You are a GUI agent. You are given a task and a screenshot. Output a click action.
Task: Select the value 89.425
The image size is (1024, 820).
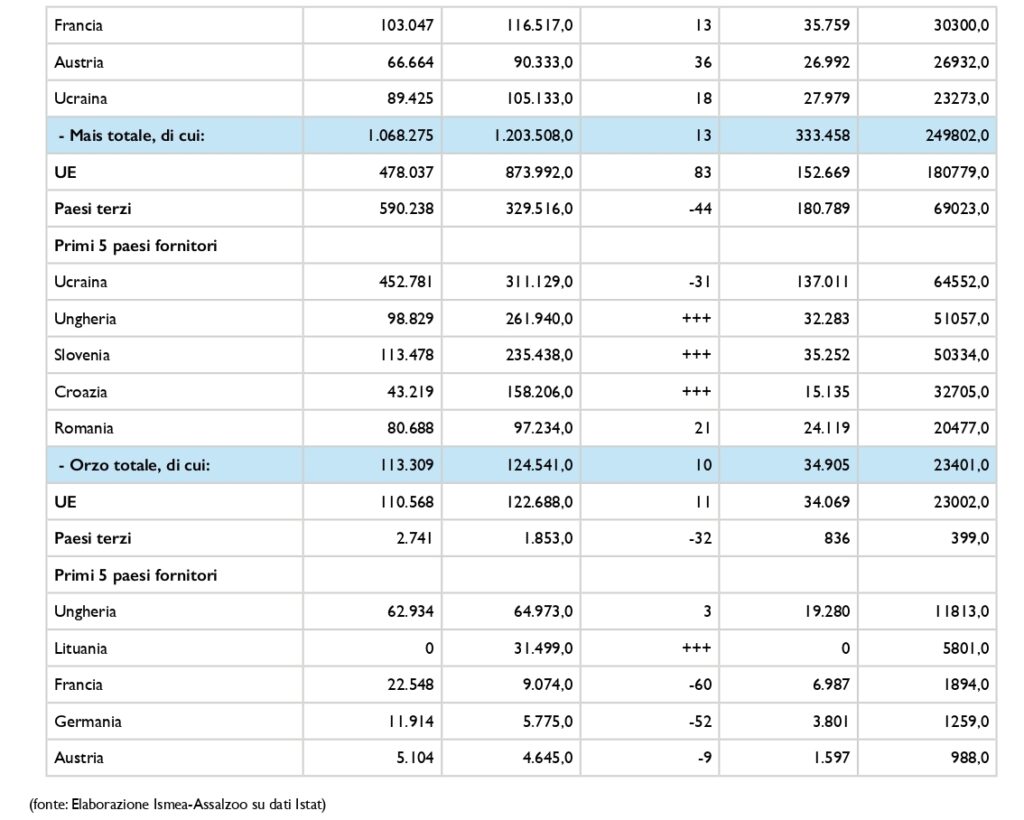pyautogui.click(x=410, y=99)
